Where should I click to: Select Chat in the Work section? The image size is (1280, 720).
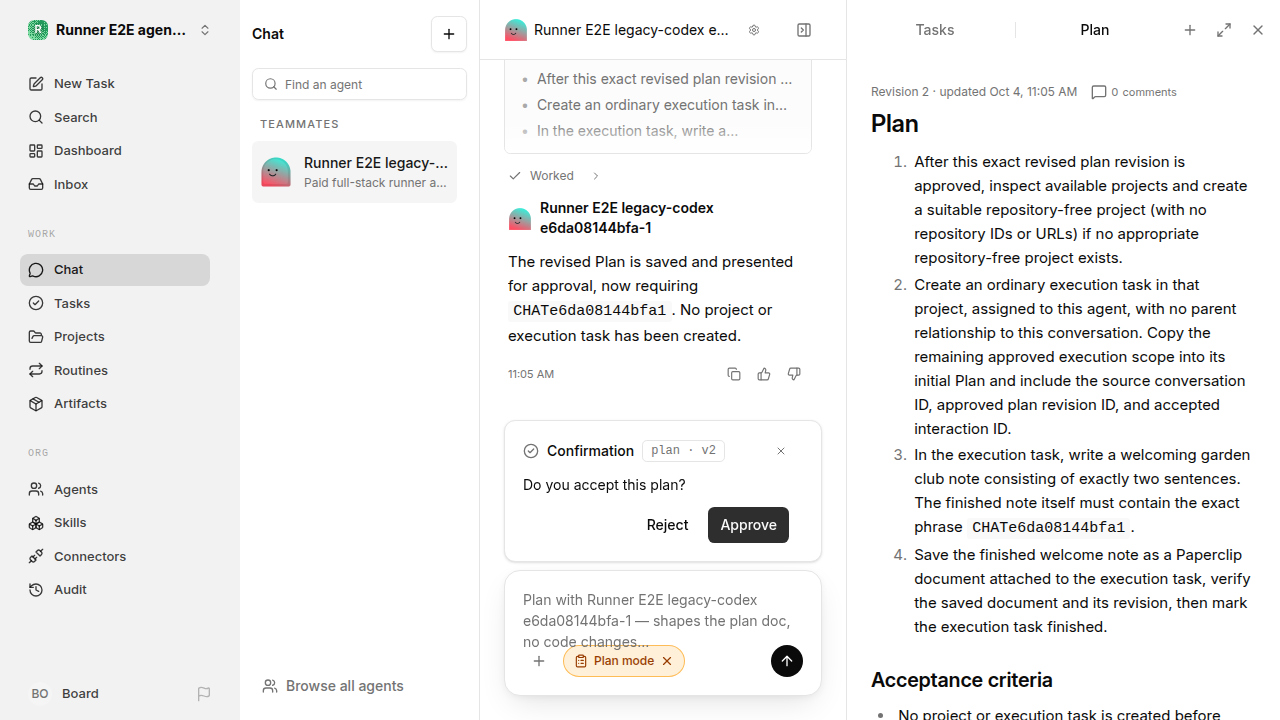115,270
